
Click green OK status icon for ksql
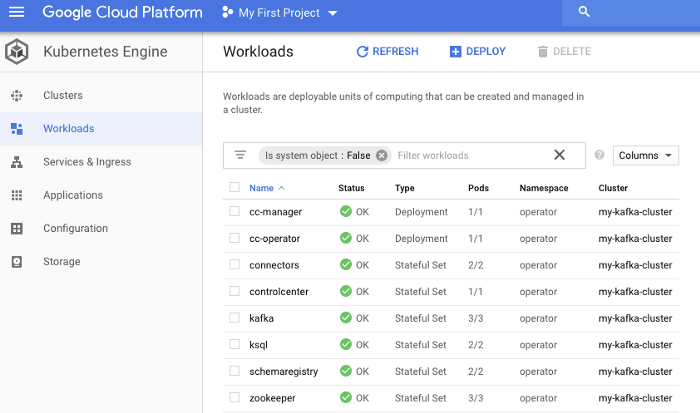pos(346,344)
